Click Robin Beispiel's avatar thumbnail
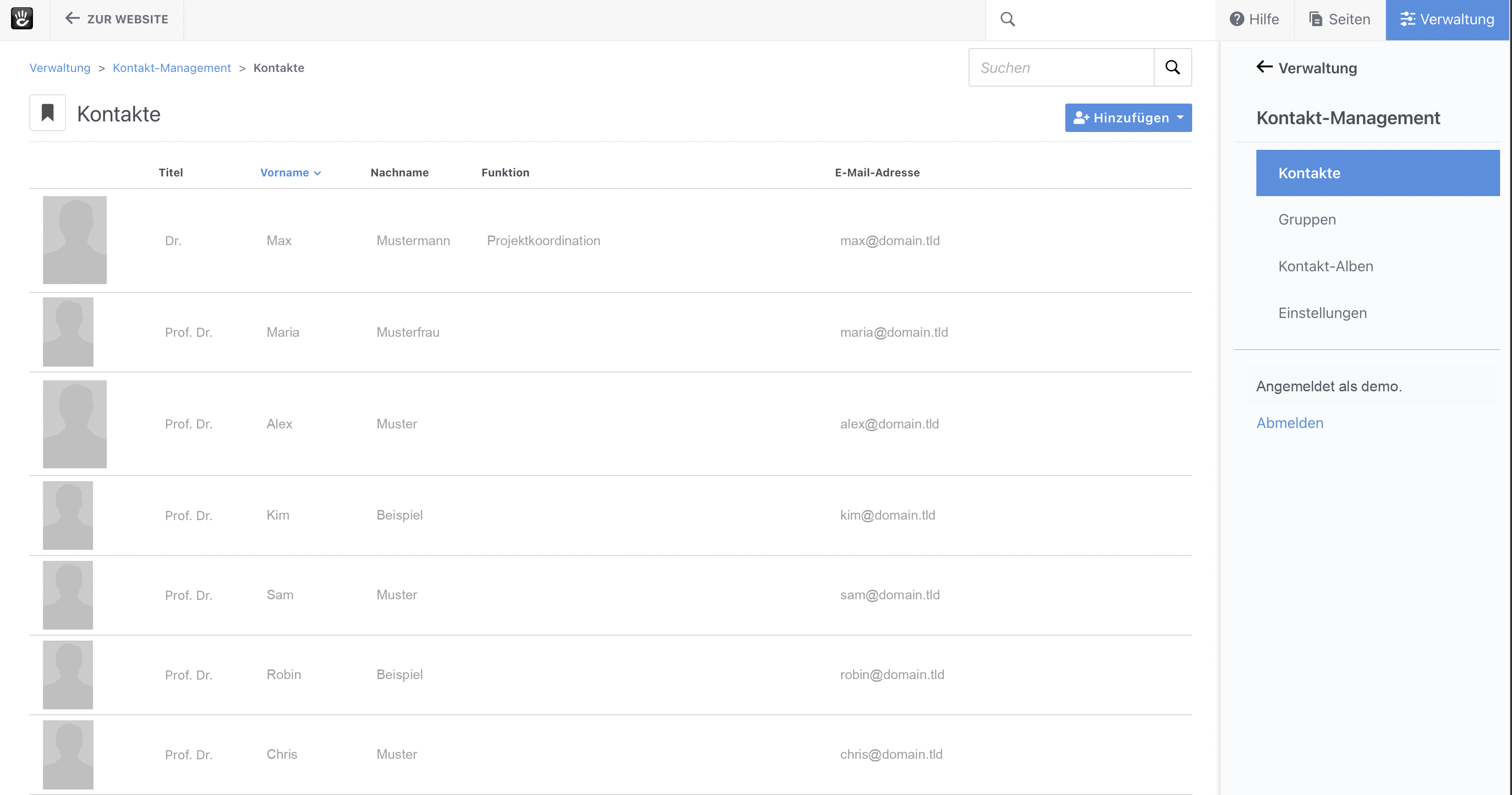 coord(68,674)
